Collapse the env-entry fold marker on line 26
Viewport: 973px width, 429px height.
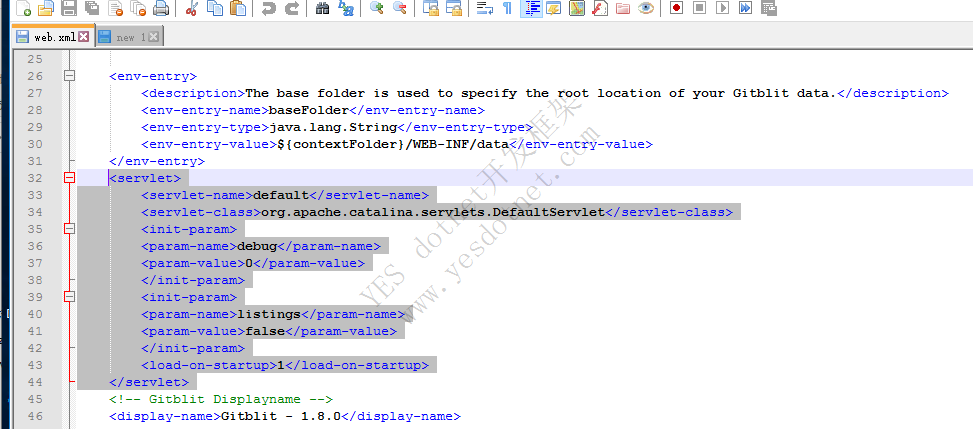(70, 76)
